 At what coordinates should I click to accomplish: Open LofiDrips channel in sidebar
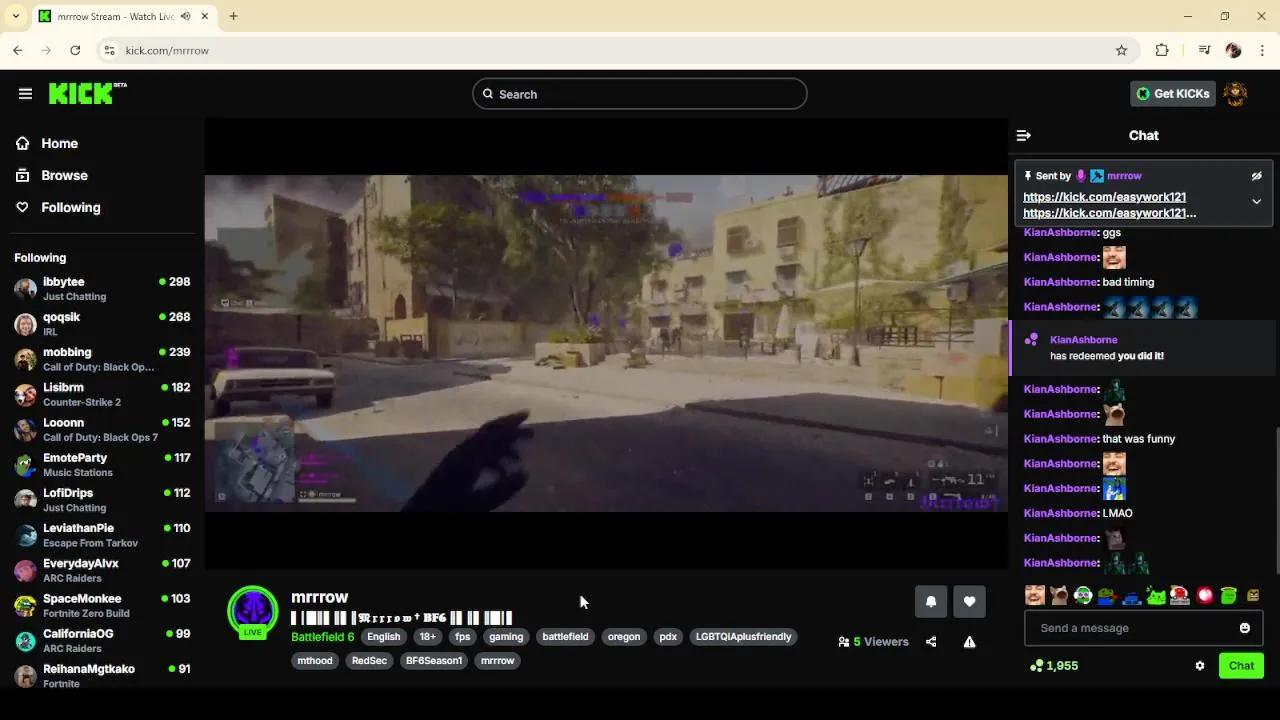click(x=102, y=500)
